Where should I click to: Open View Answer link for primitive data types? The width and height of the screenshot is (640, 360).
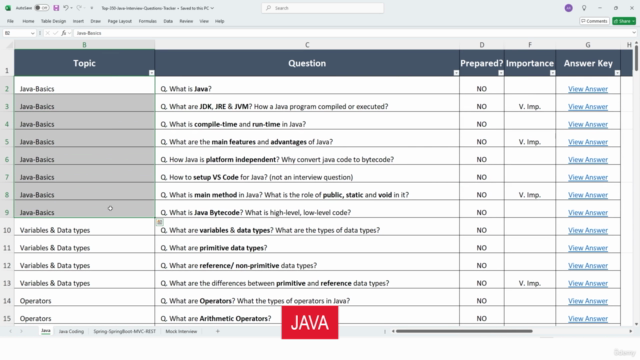(x=588, y=248)
